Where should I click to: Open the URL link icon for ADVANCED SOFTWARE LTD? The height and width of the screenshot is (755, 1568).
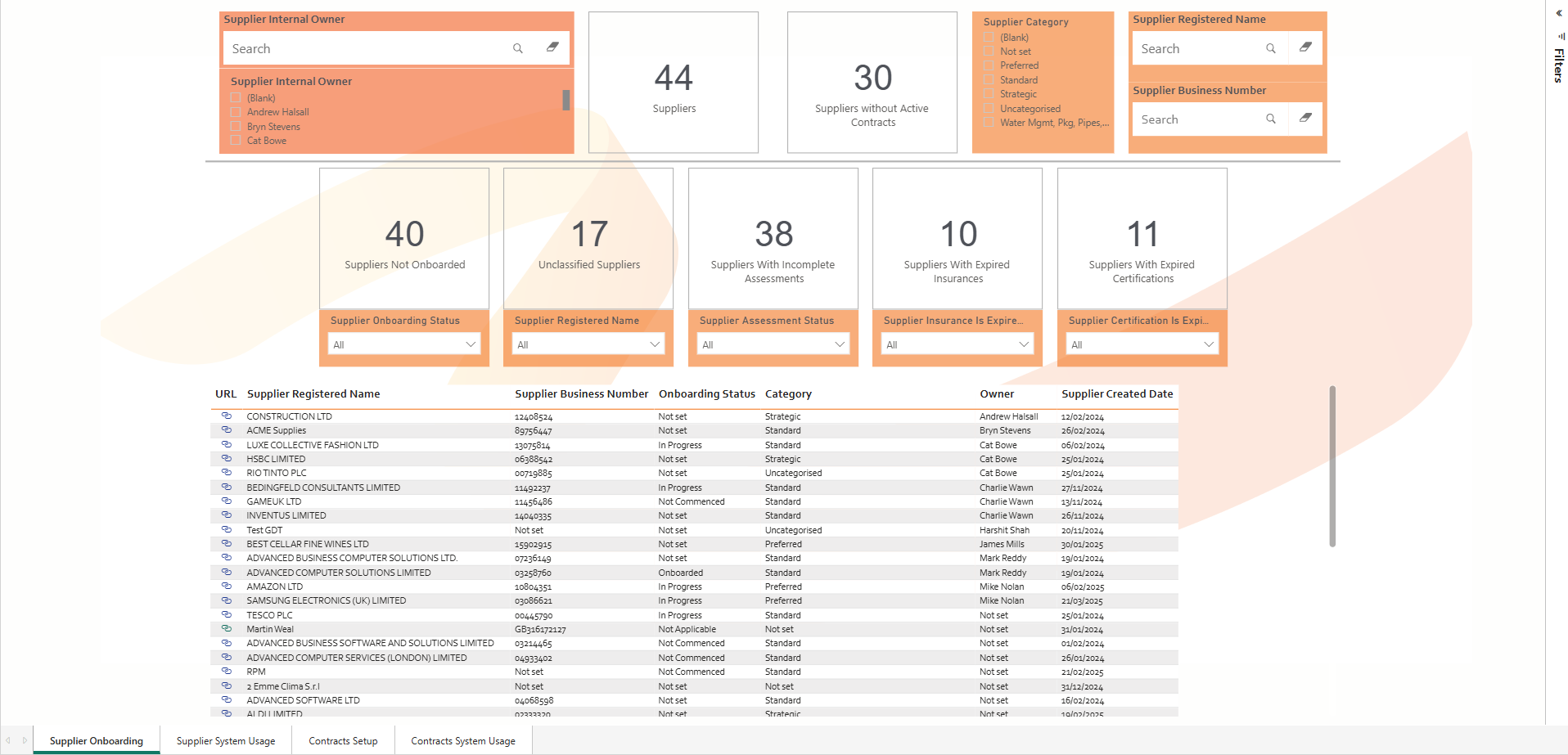click(227, 699)
